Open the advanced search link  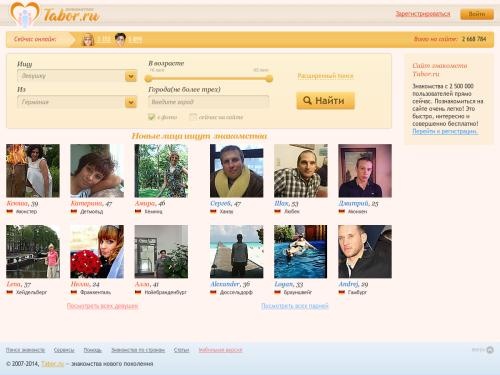tap(325, 76)
